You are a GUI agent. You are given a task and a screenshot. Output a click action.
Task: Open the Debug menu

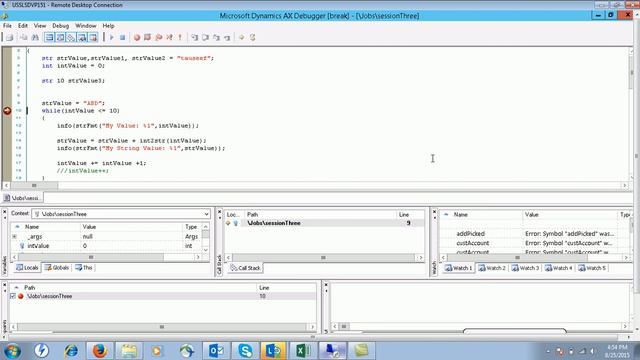[60, 26]
